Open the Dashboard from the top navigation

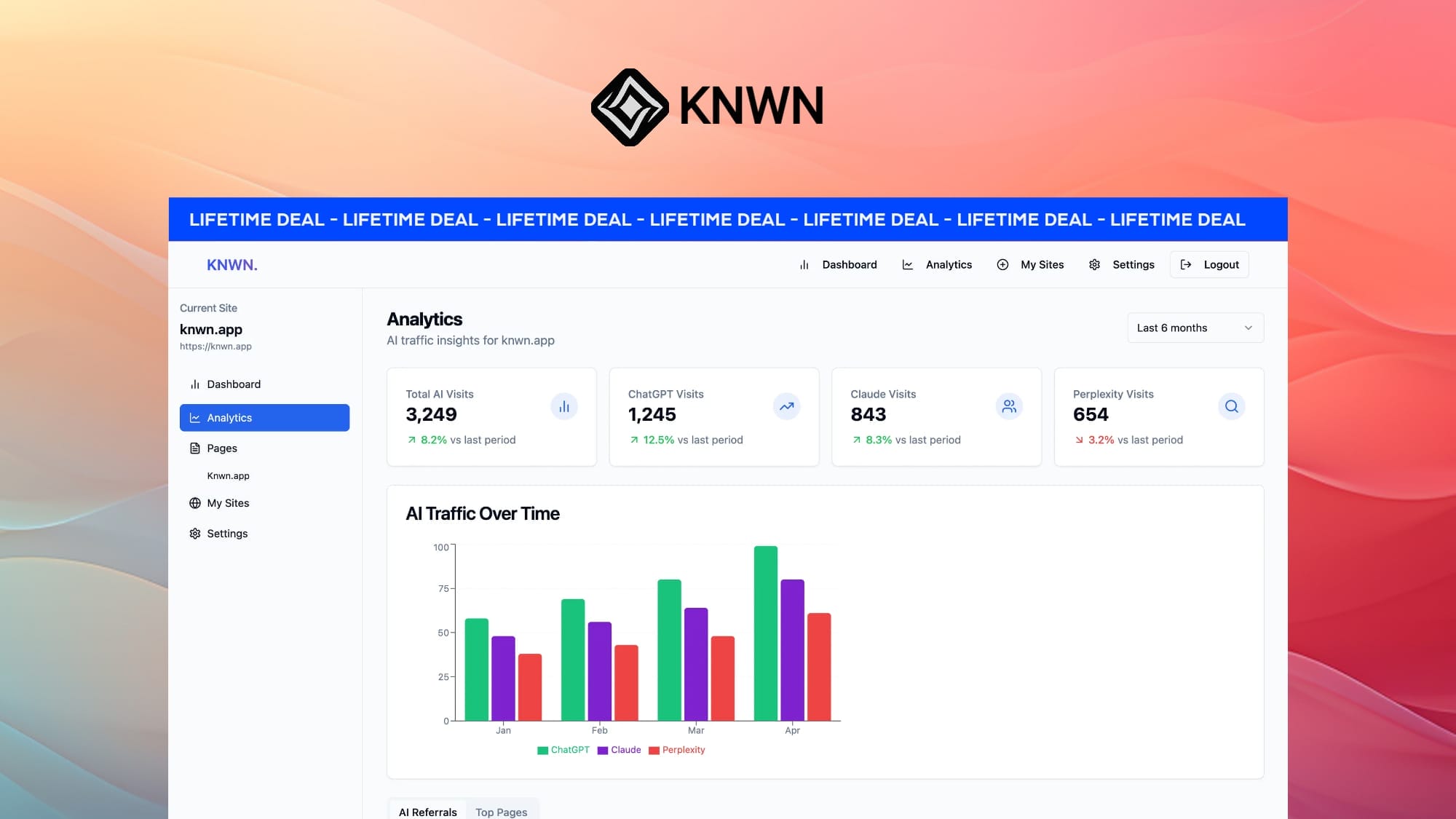click(848, 265)
